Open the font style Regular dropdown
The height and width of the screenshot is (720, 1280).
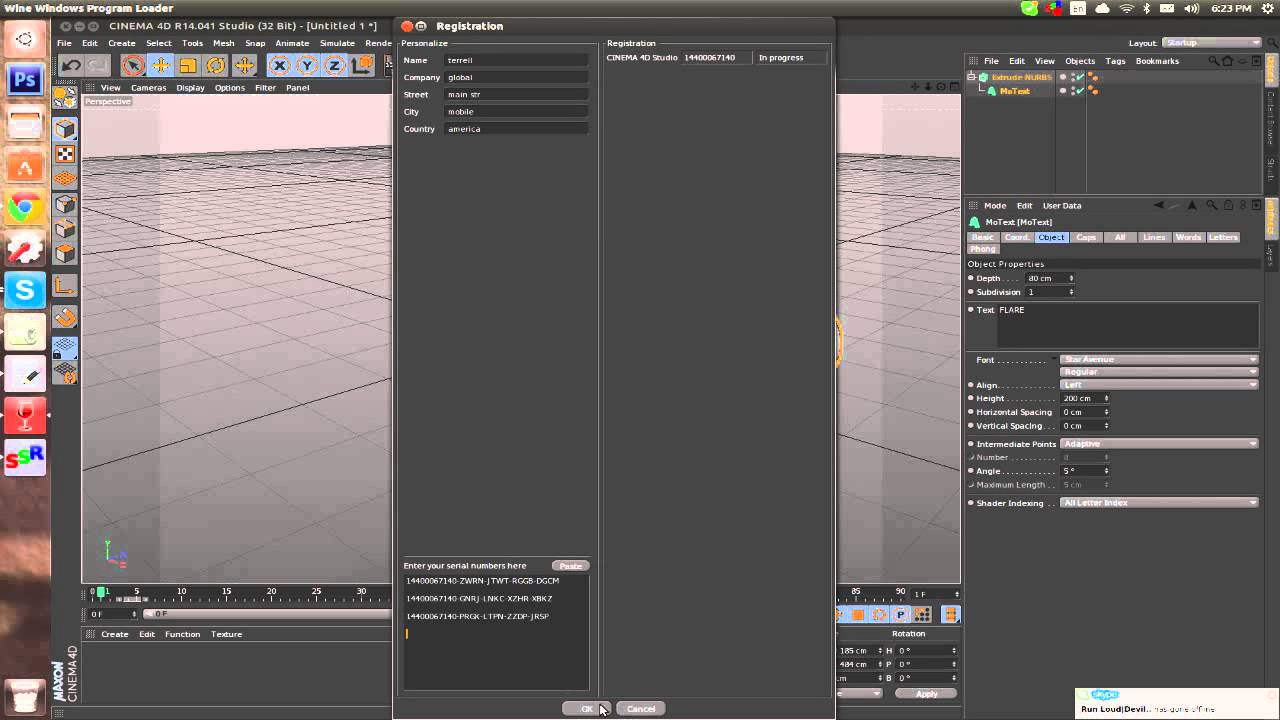pyautogui.click(x=1159, y=372)
